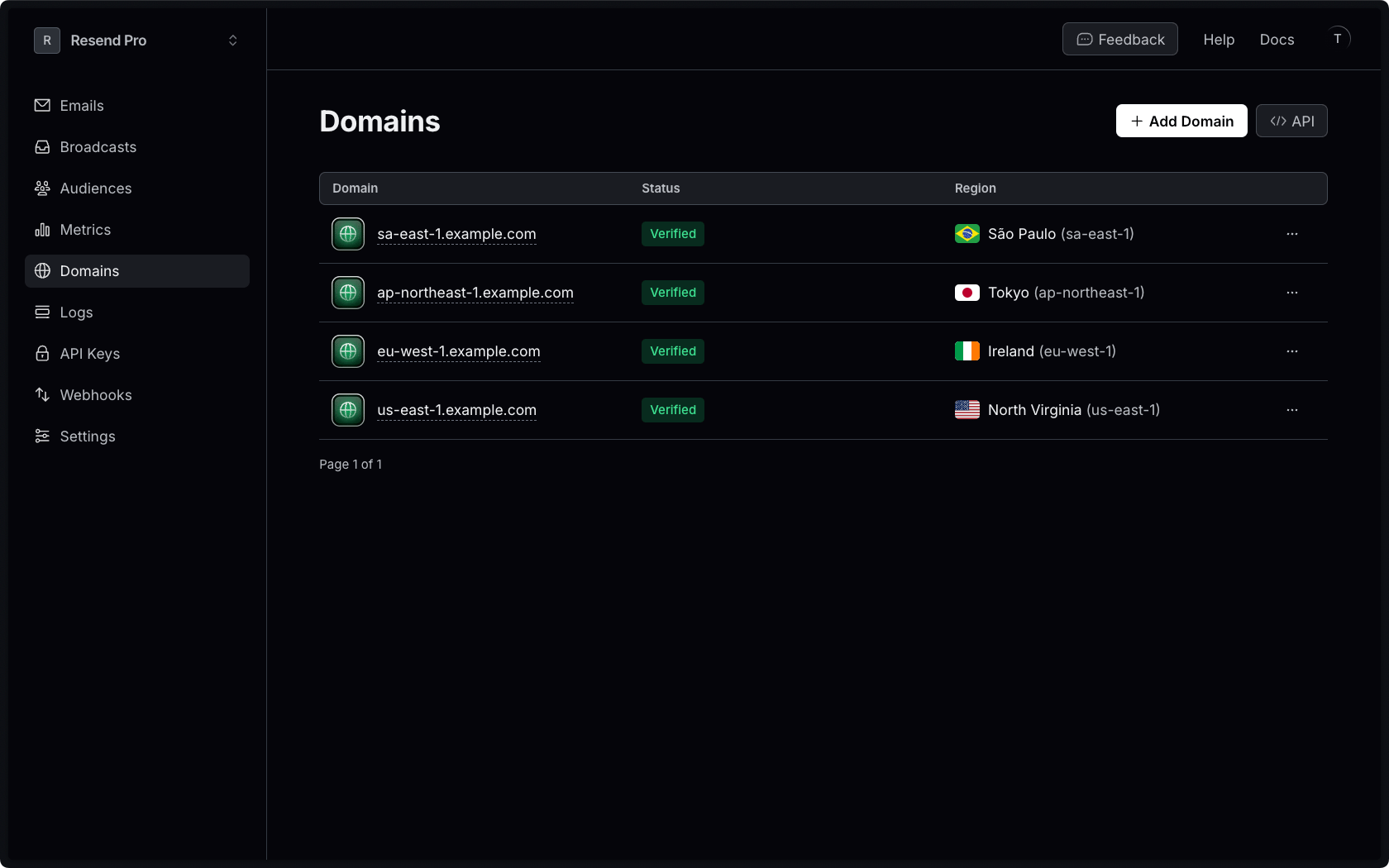1389x868 pixels.
Task: Click the Add Domain button
Action: click(x=1181, y=121)
